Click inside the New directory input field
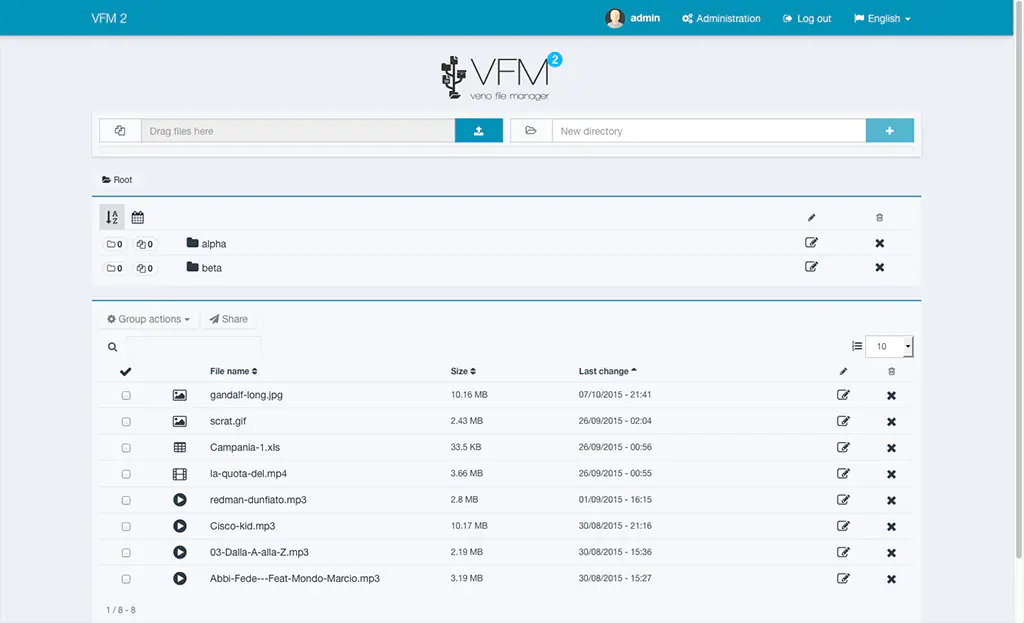The image size is (1024, 623). click(x=700, y=130)
